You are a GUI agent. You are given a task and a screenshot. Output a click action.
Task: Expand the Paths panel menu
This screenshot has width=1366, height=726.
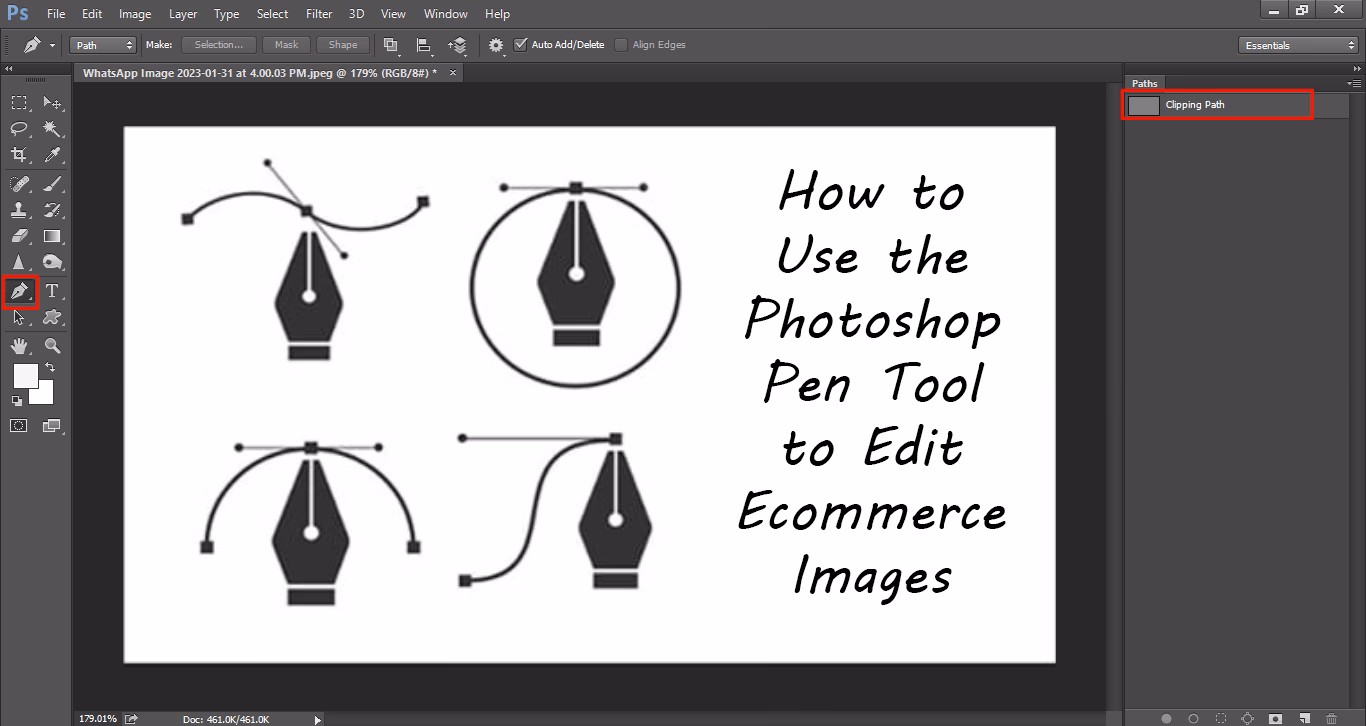[x=1356, y=84]
